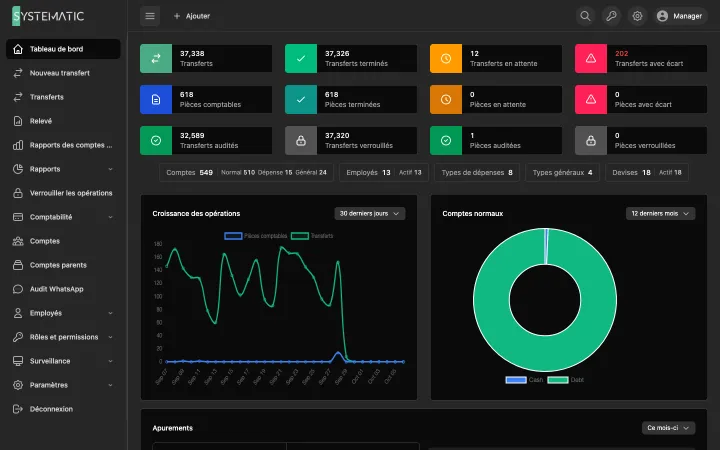Click the warning icon for Transferts avec écart
The width and height of the screenshot is (720, 450).
point(591,58)
